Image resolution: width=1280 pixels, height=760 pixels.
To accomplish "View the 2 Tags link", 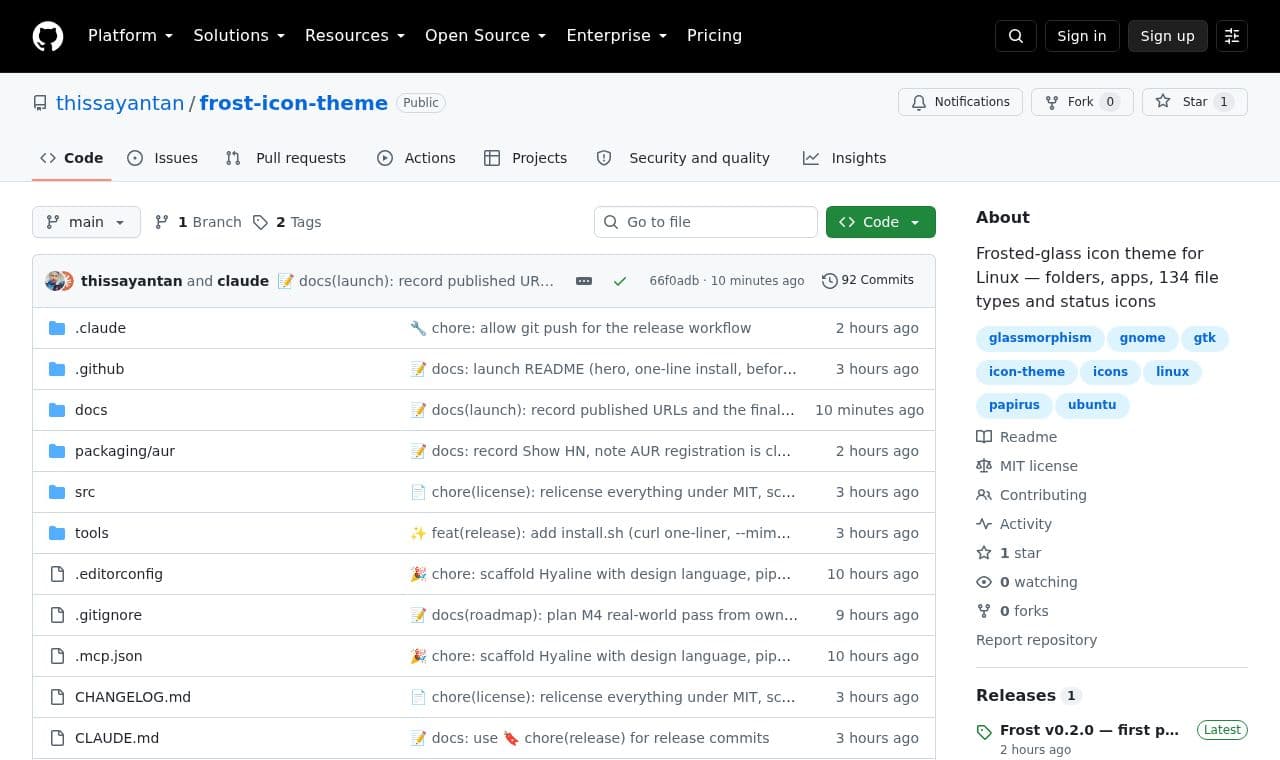I will [x=287, y=222].
